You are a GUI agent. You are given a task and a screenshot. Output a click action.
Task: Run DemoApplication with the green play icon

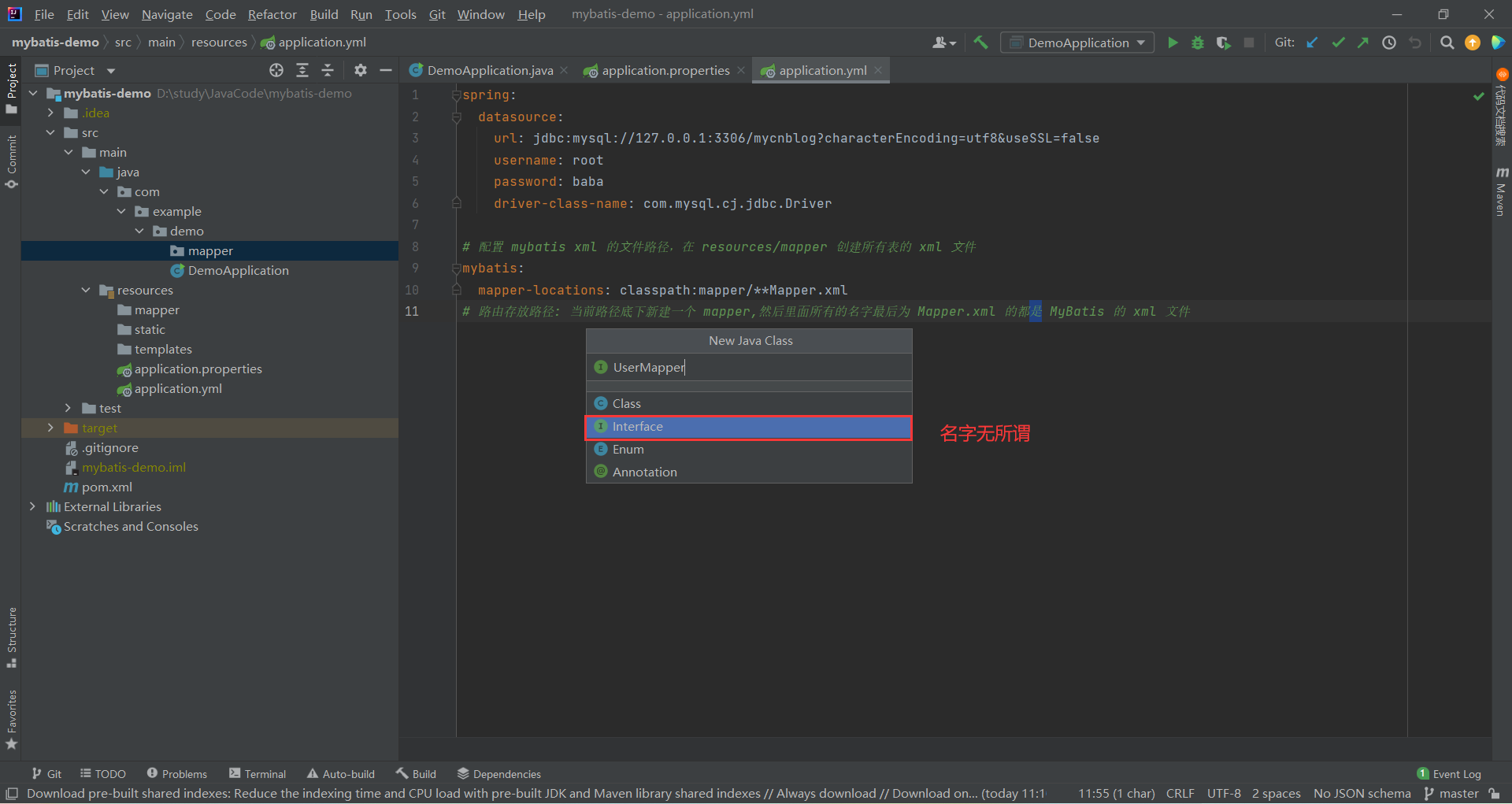coord(1173,43)
